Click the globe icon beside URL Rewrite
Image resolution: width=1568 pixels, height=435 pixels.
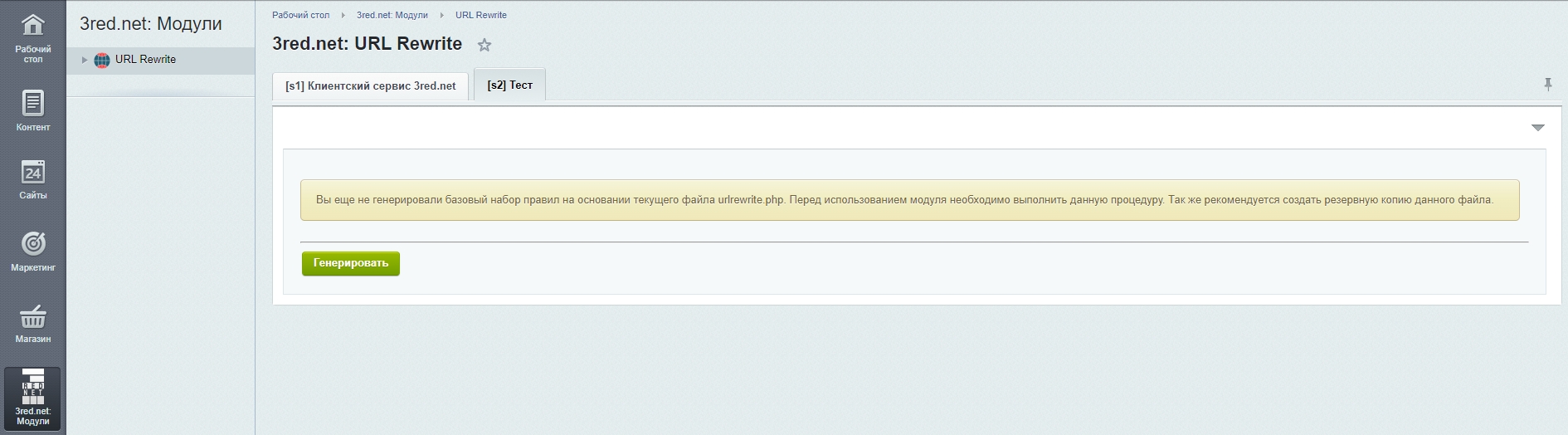(102, 60)
